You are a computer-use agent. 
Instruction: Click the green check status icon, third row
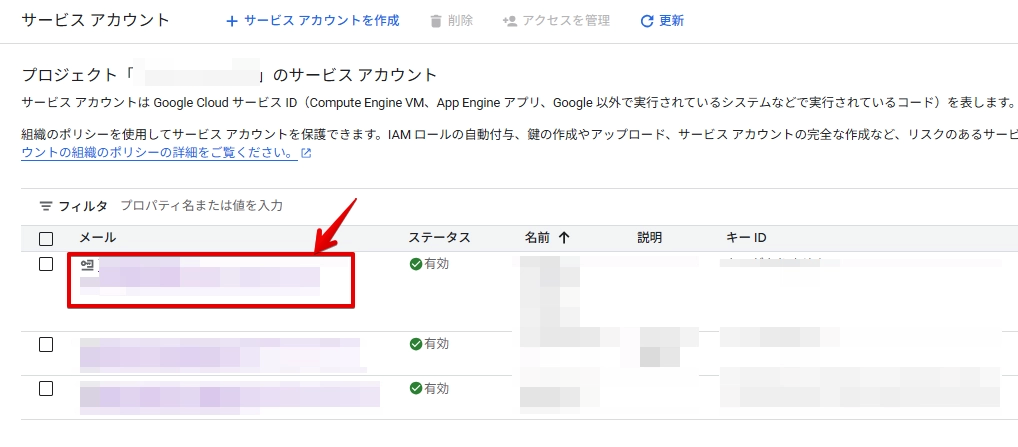click(x=416, y=389)
